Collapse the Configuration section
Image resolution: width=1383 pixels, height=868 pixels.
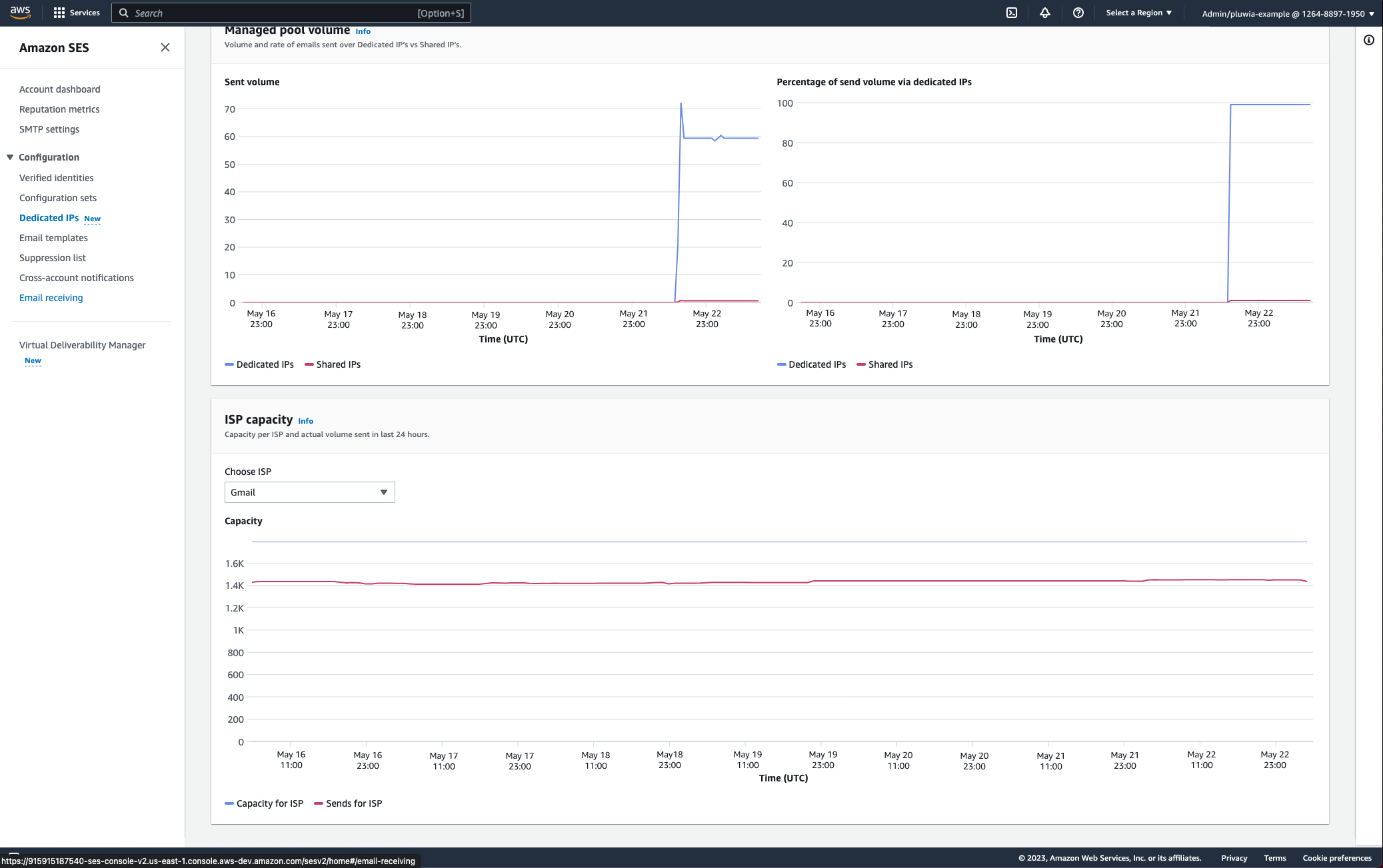coord(9,157)
